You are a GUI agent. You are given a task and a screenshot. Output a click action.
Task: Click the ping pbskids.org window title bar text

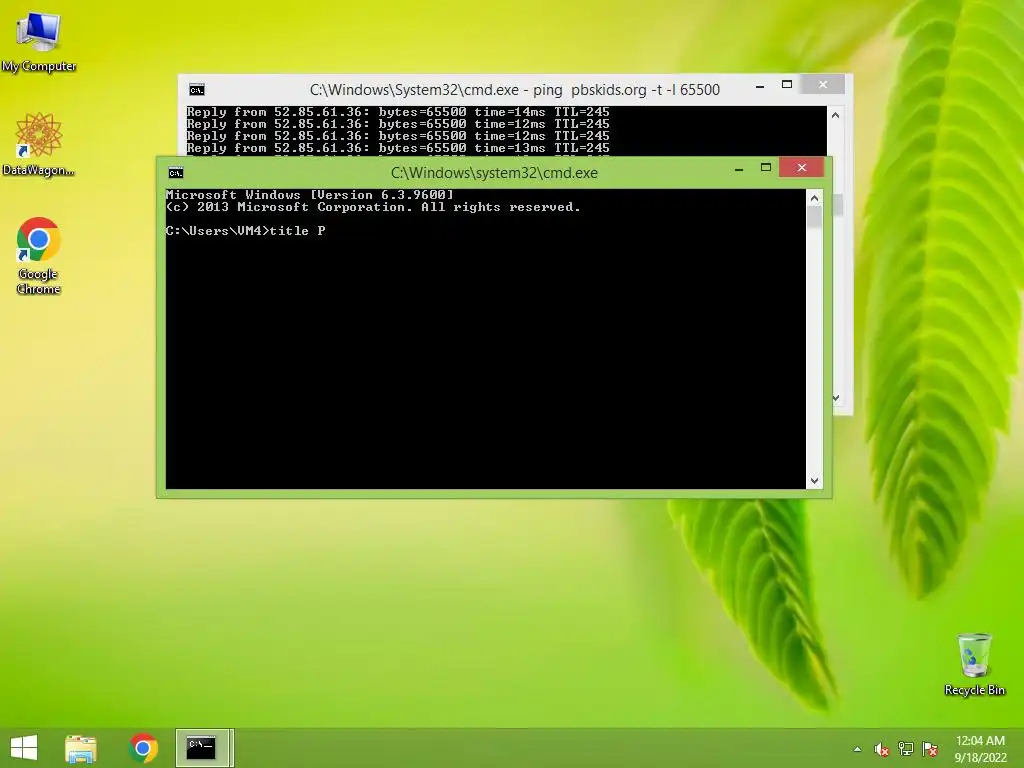[x=515, y=90]
